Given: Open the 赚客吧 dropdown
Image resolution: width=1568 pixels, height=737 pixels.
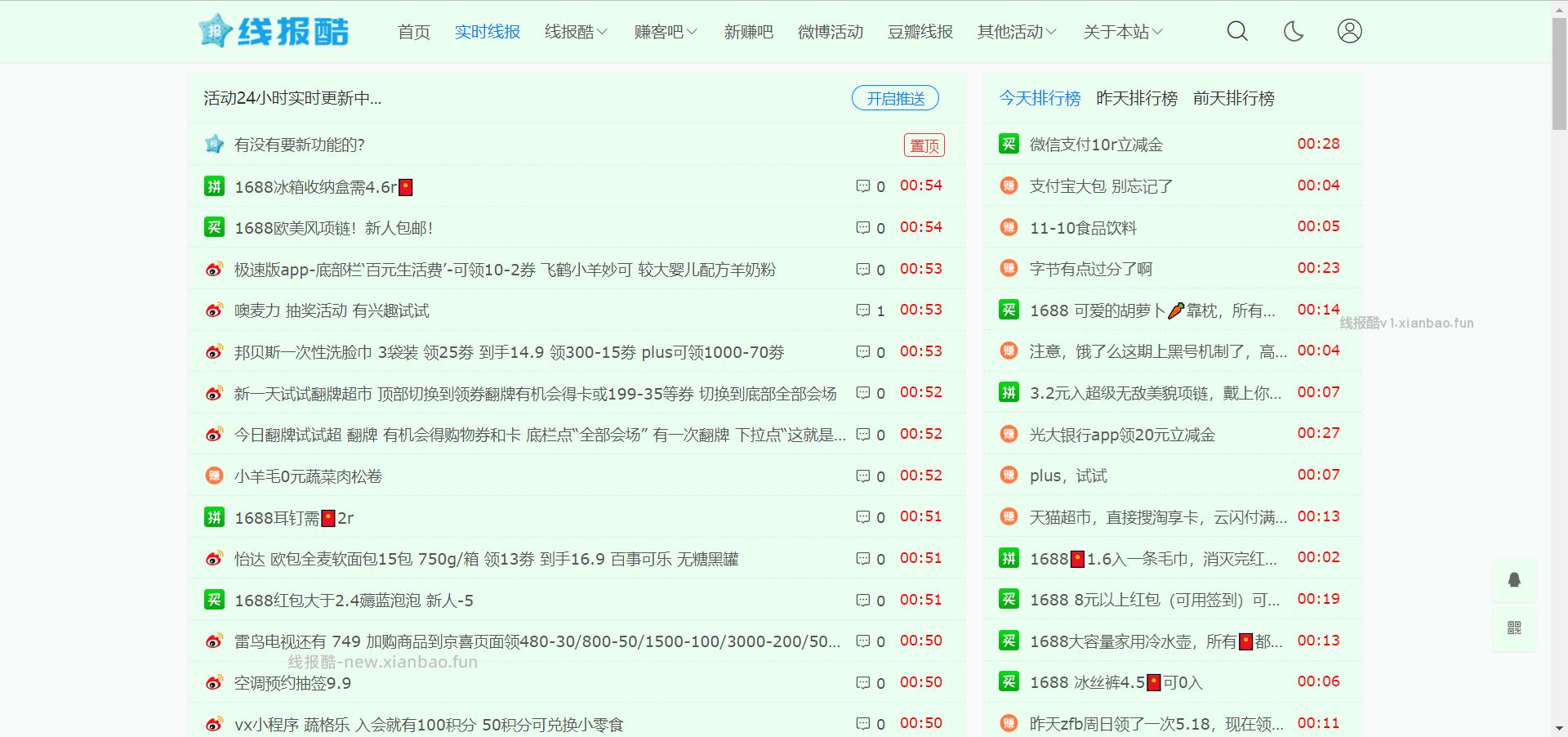Looking at the screenshot, I should (x=665, y=31).
